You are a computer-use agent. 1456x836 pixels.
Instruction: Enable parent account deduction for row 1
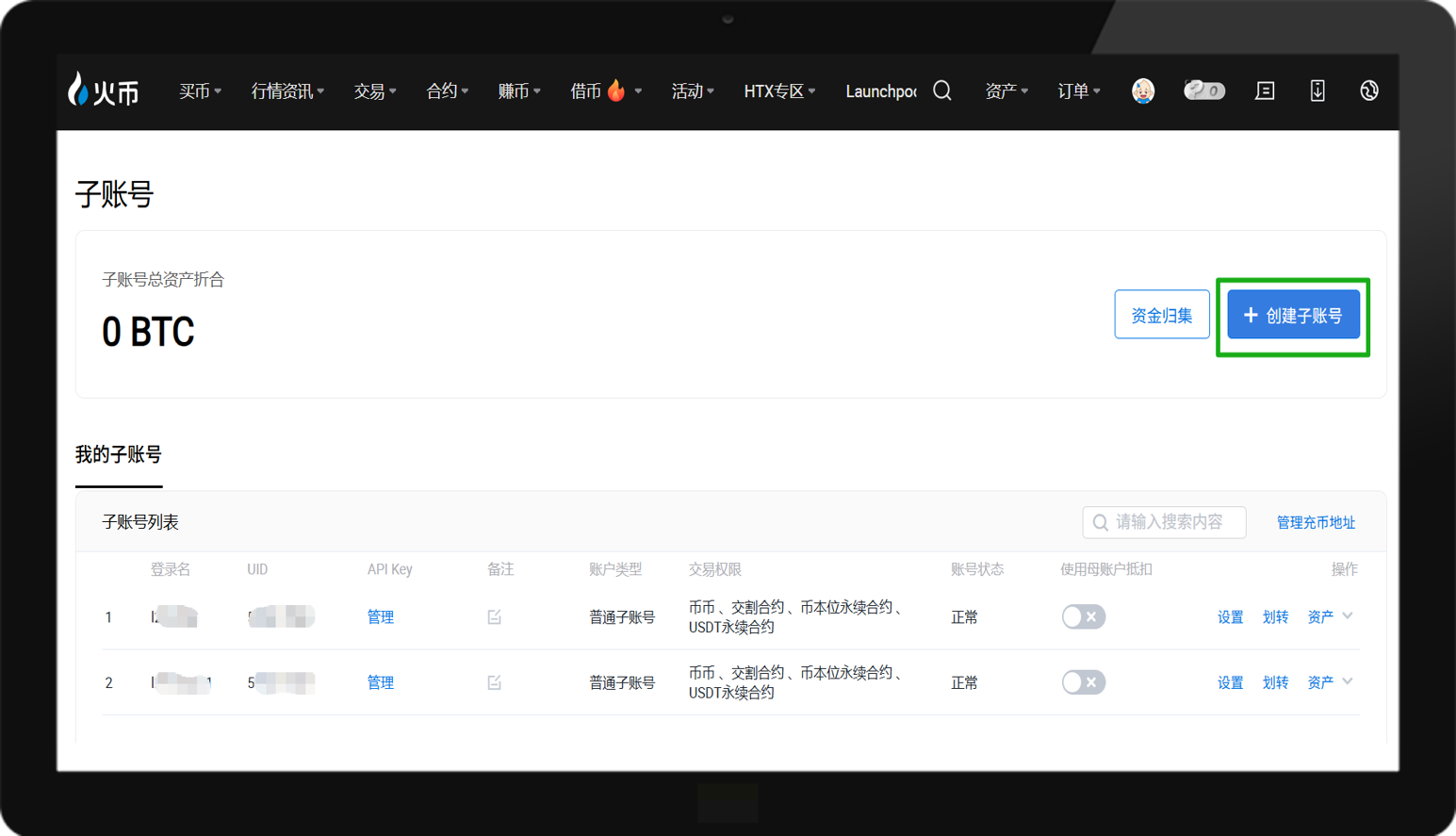pyautogui.click(x=1083, y=617)
